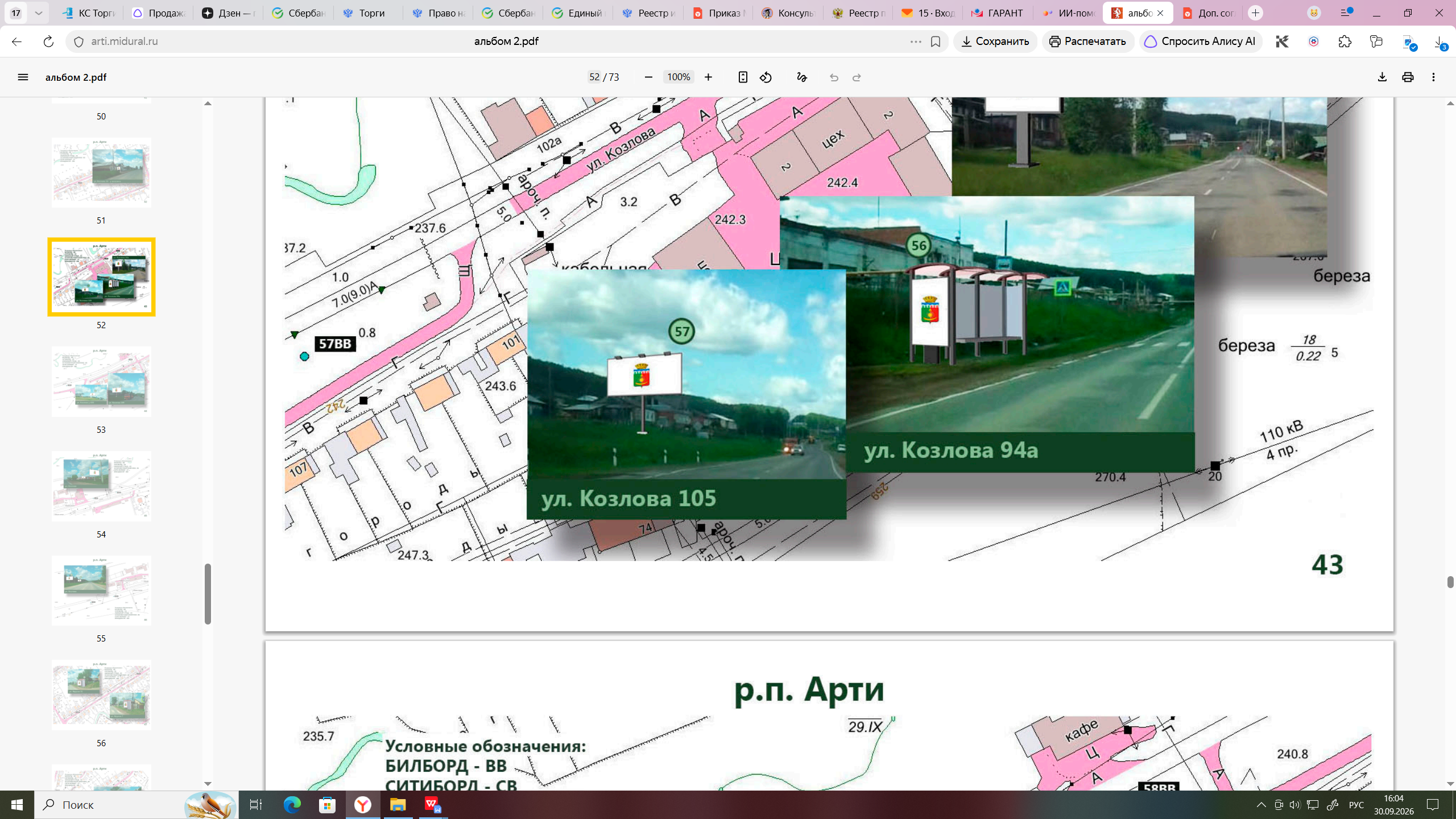Click the Распечатать button
This screenshot has height=819, width=1456.
click(x=1088, y=42)
